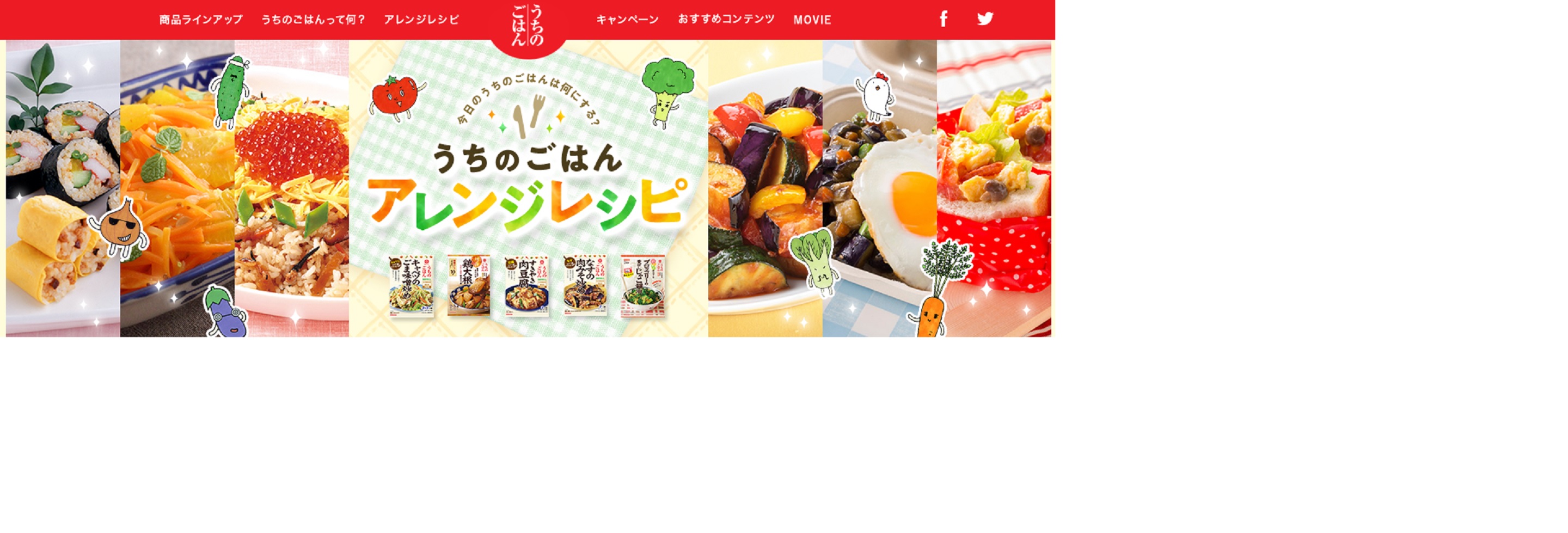The image size is (1568, 533).
Task: Go to アレンジレシピ navigation link
Action: click(x=421, y=20)
